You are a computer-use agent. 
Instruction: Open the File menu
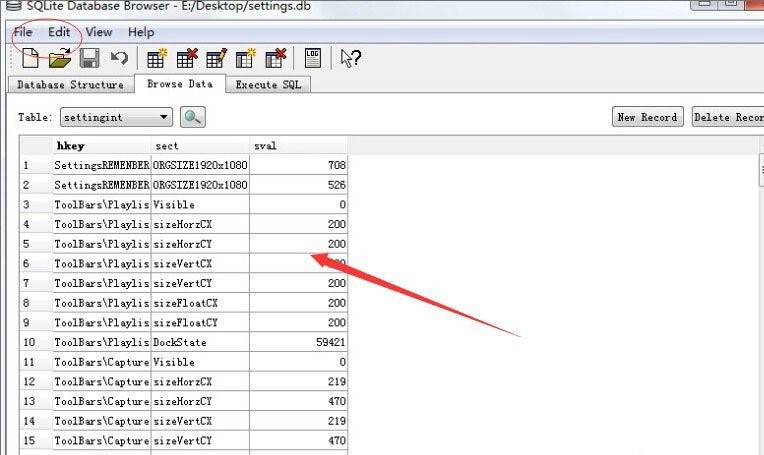[x=23, y=32]
